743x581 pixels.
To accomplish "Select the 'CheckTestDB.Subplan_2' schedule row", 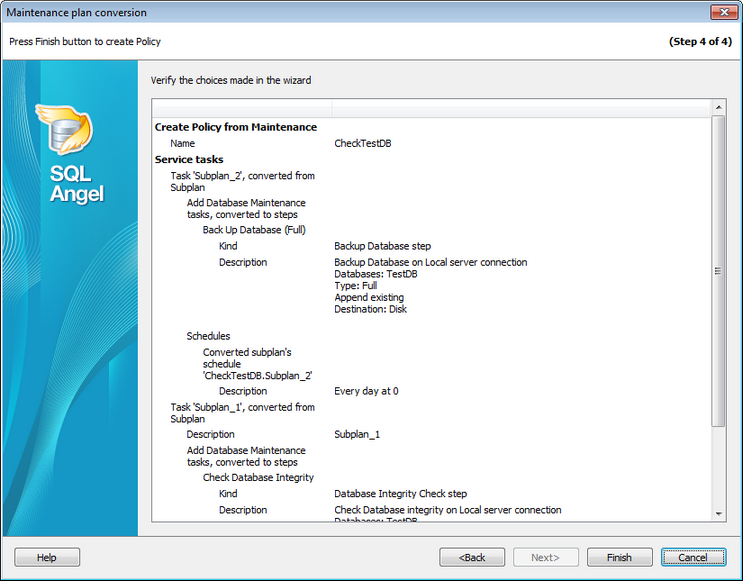I will coord(257,364).
